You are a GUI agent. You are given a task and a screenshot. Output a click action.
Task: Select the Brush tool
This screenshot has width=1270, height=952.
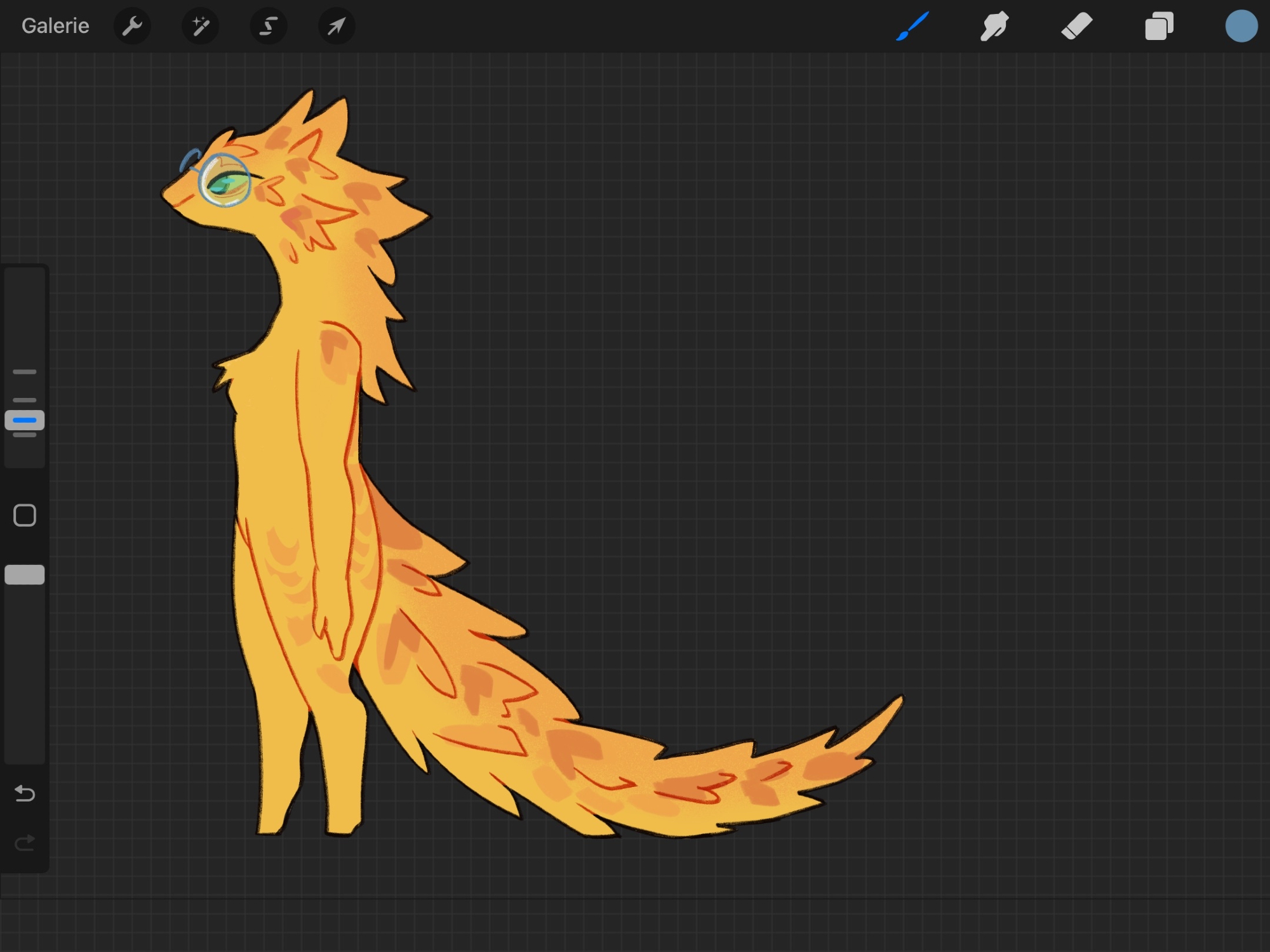pyautogui.click(x=912, y=26)
